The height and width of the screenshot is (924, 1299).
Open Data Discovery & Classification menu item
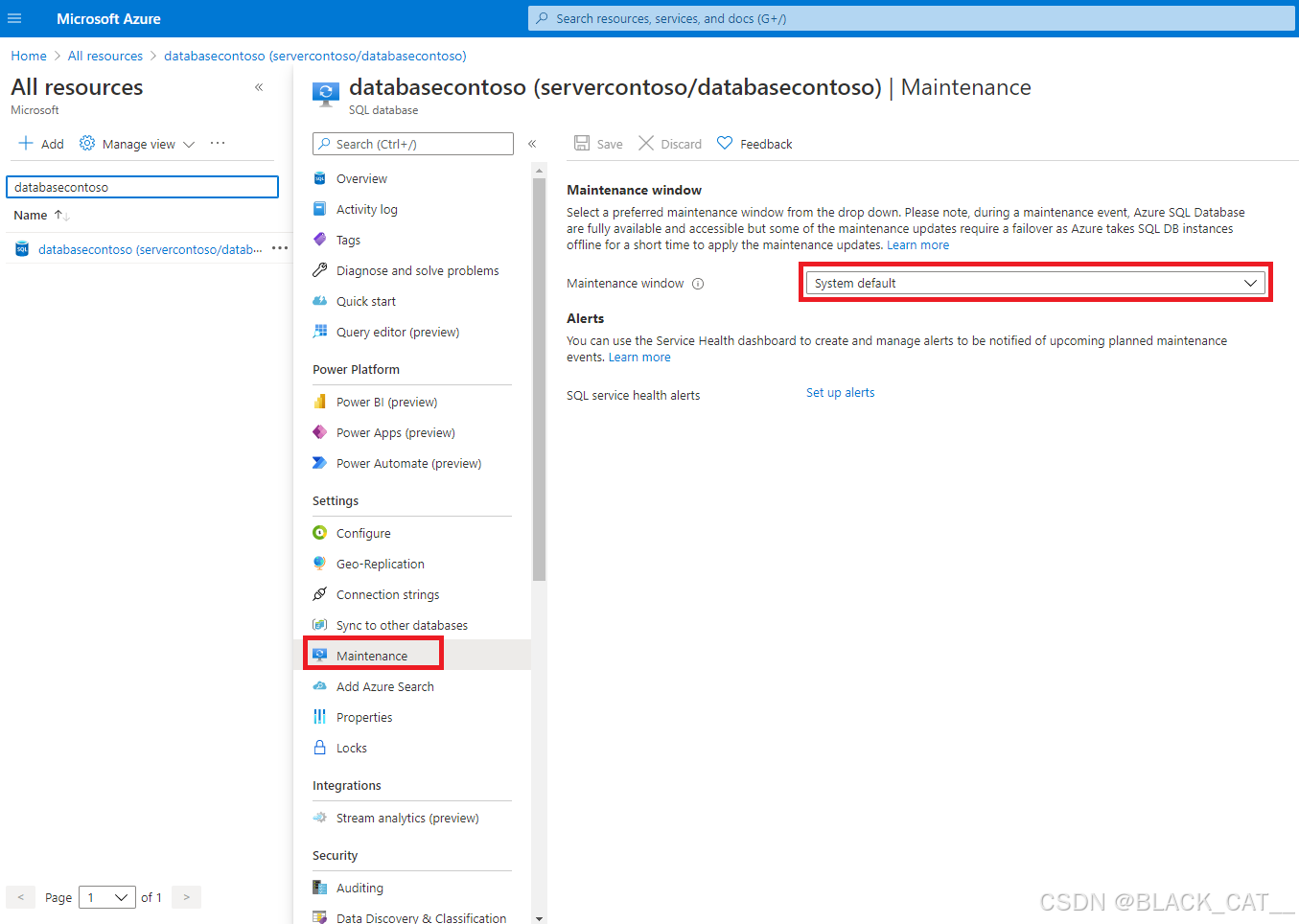click(x=421, y=918)
